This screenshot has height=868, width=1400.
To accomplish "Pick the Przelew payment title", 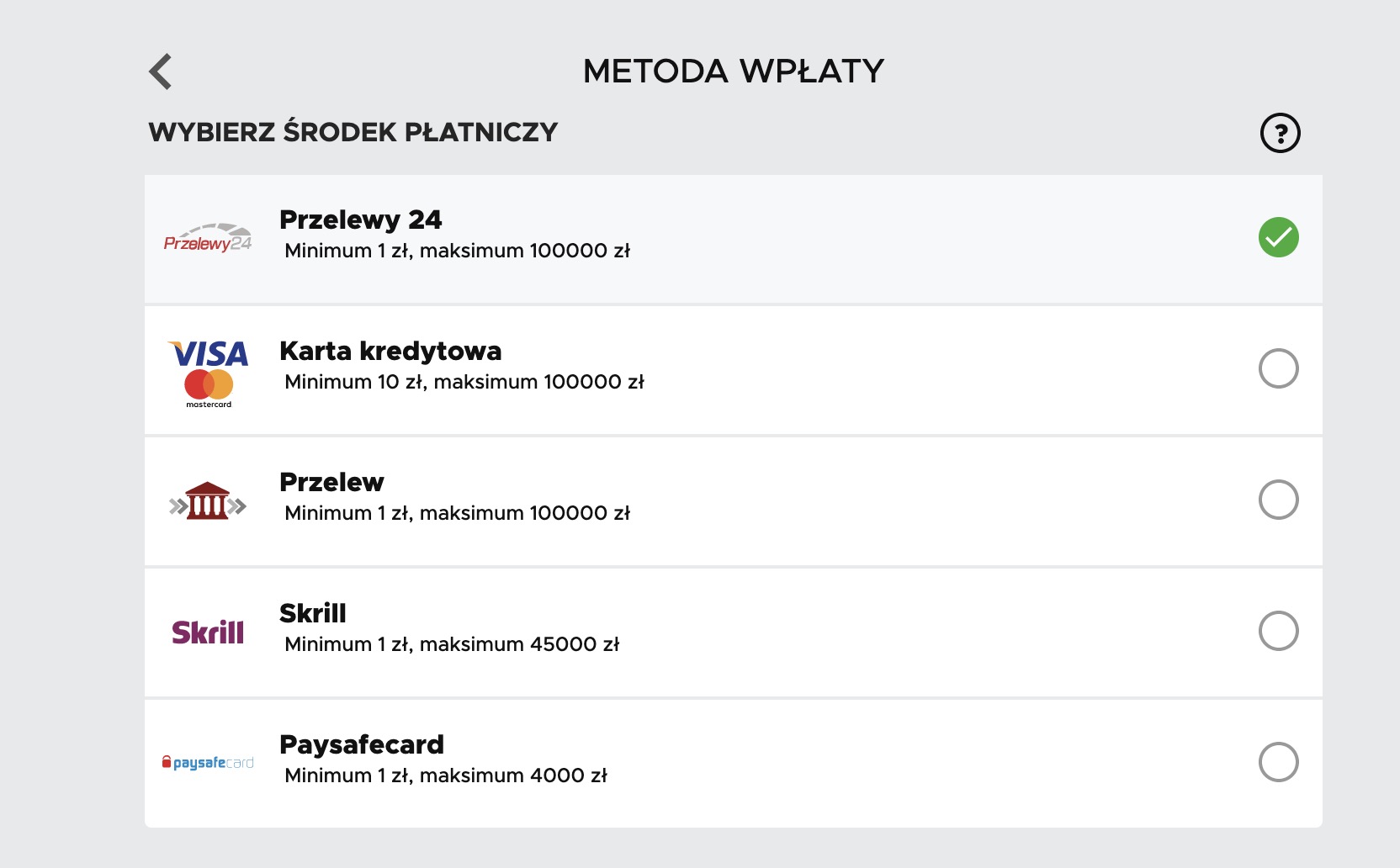I will pos(331,482).
